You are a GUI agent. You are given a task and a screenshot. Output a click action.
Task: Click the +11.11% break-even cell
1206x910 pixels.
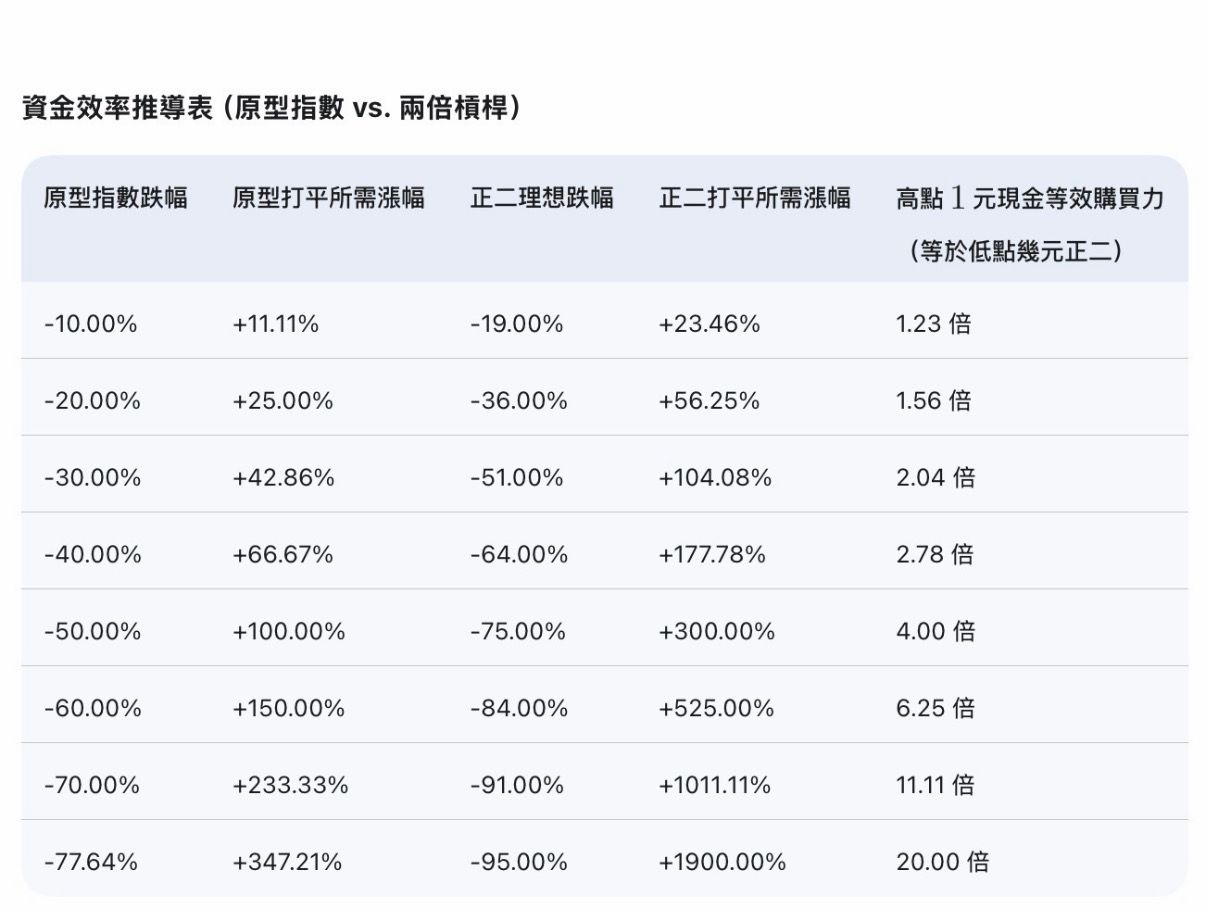pyautogui.click(x=276, y=324)
